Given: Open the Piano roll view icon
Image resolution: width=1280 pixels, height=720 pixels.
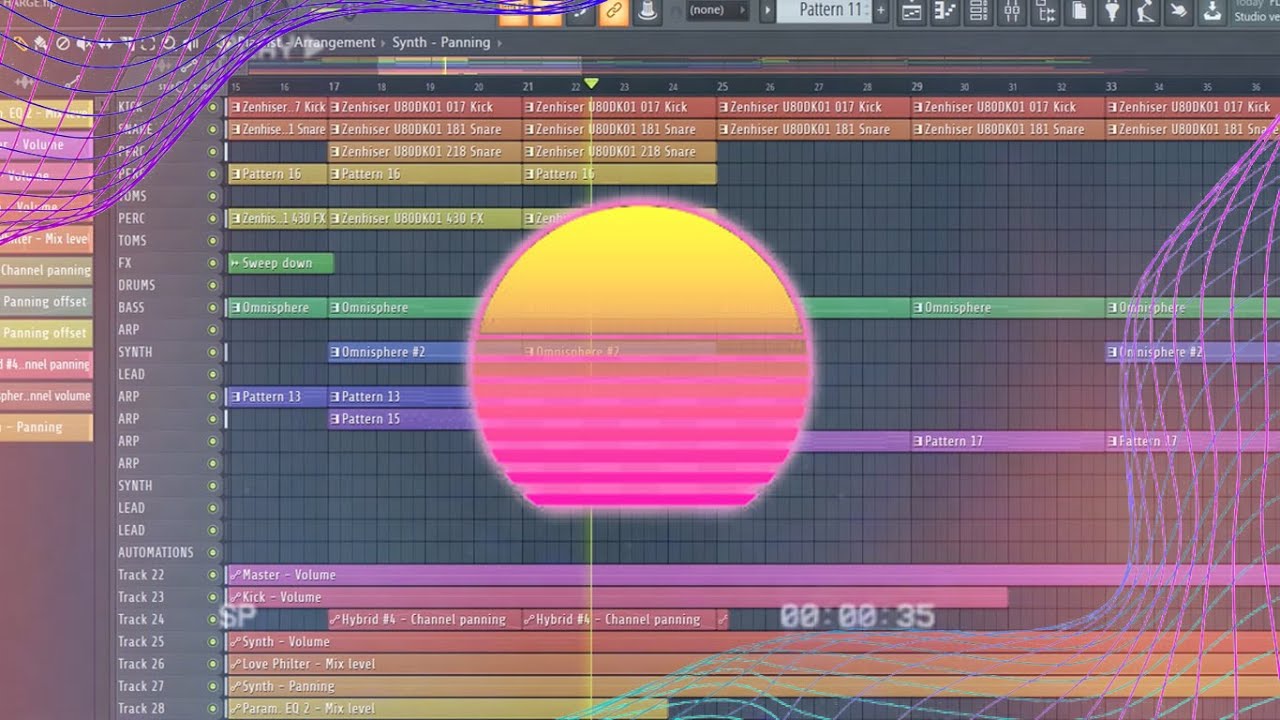Looking at the screenshot, I should tap(944, 11).
